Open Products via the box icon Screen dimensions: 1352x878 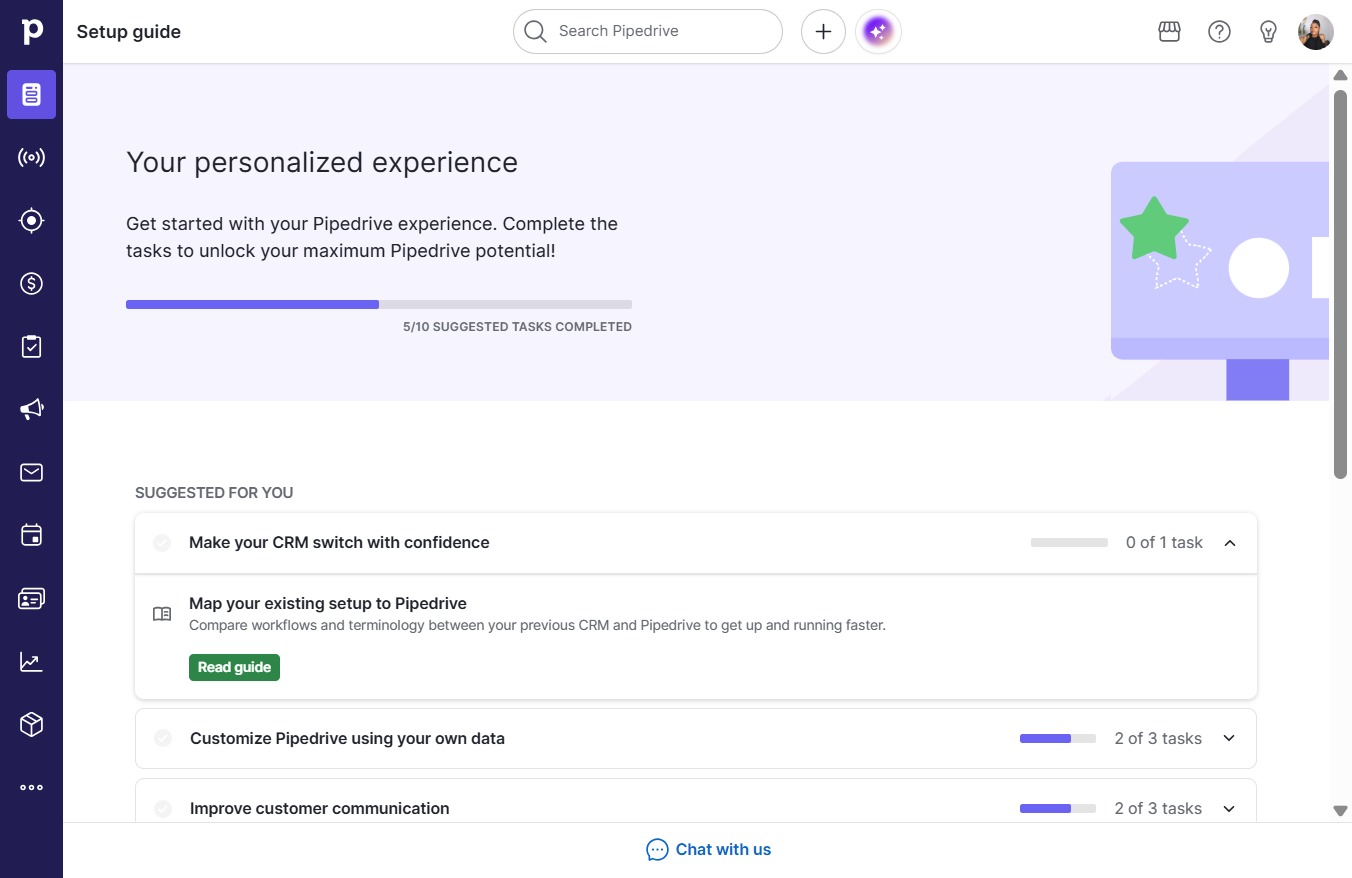pos(31,724)
